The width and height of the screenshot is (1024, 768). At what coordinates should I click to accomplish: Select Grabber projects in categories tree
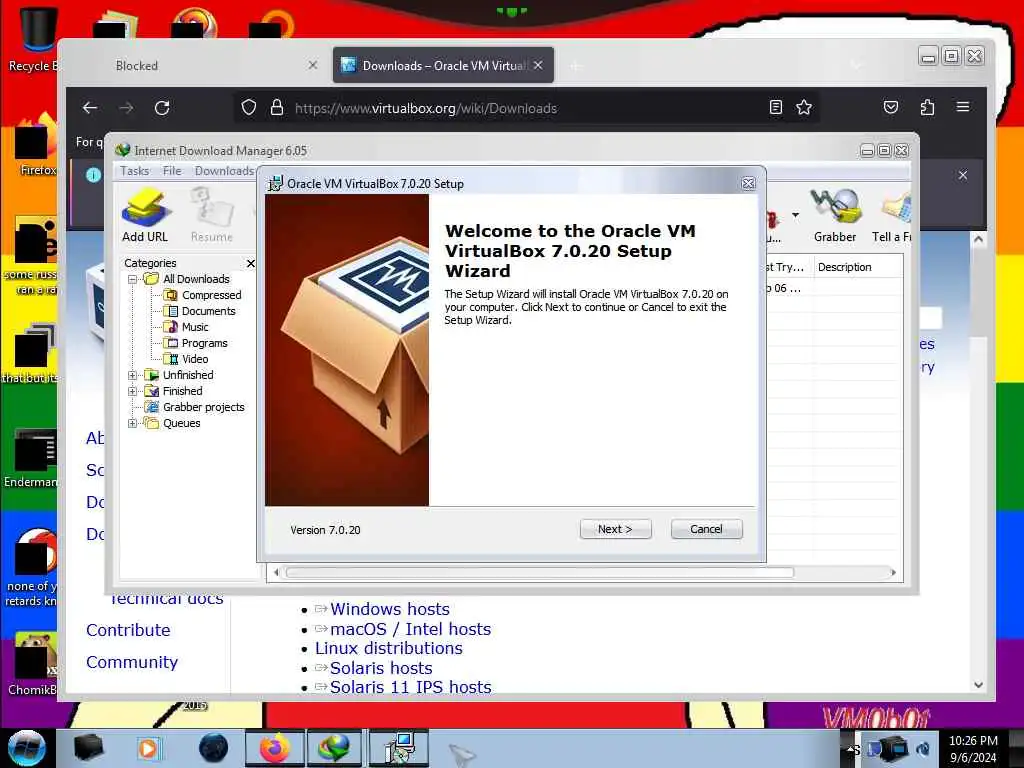point(204,407)
